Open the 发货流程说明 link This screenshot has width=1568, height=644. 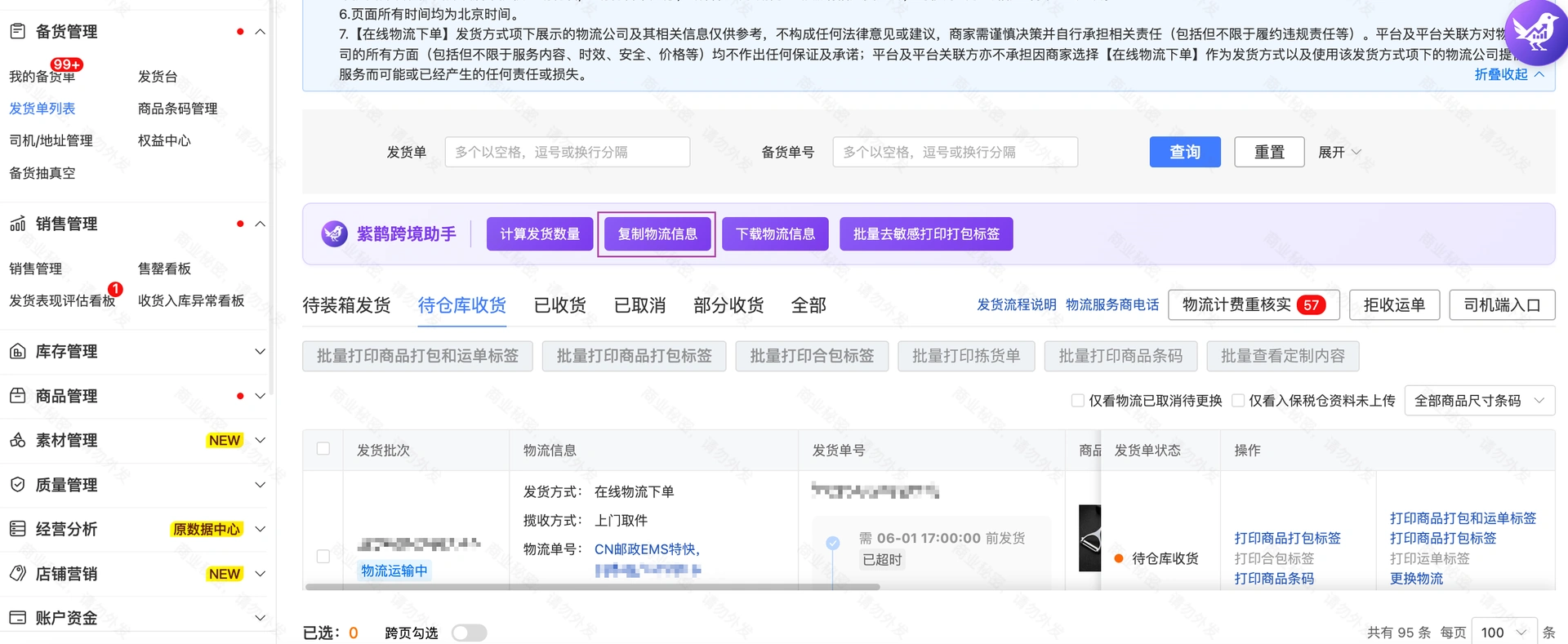pyautogui.click(x=1017, y=304)
